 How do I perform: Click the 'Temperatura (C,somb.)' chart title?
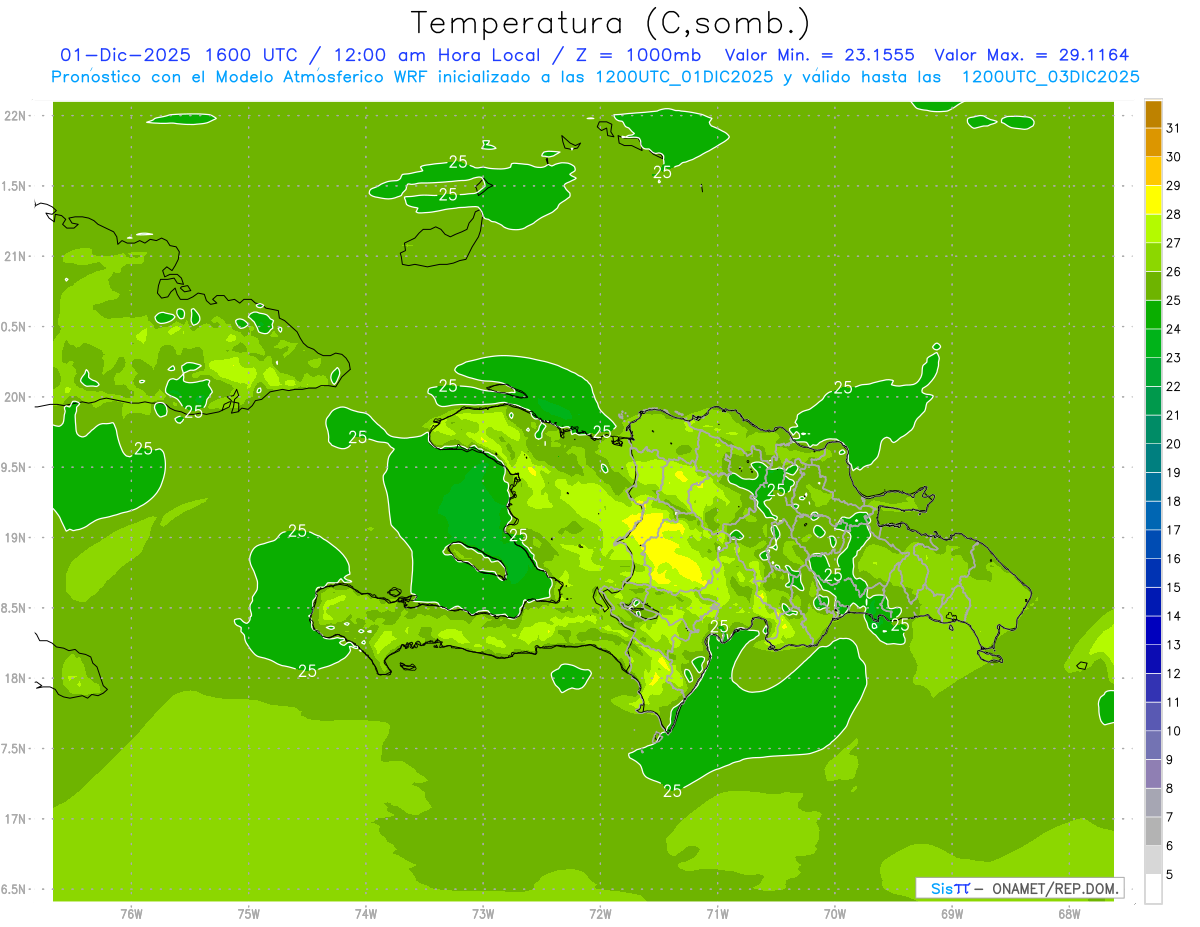point(611,22)
